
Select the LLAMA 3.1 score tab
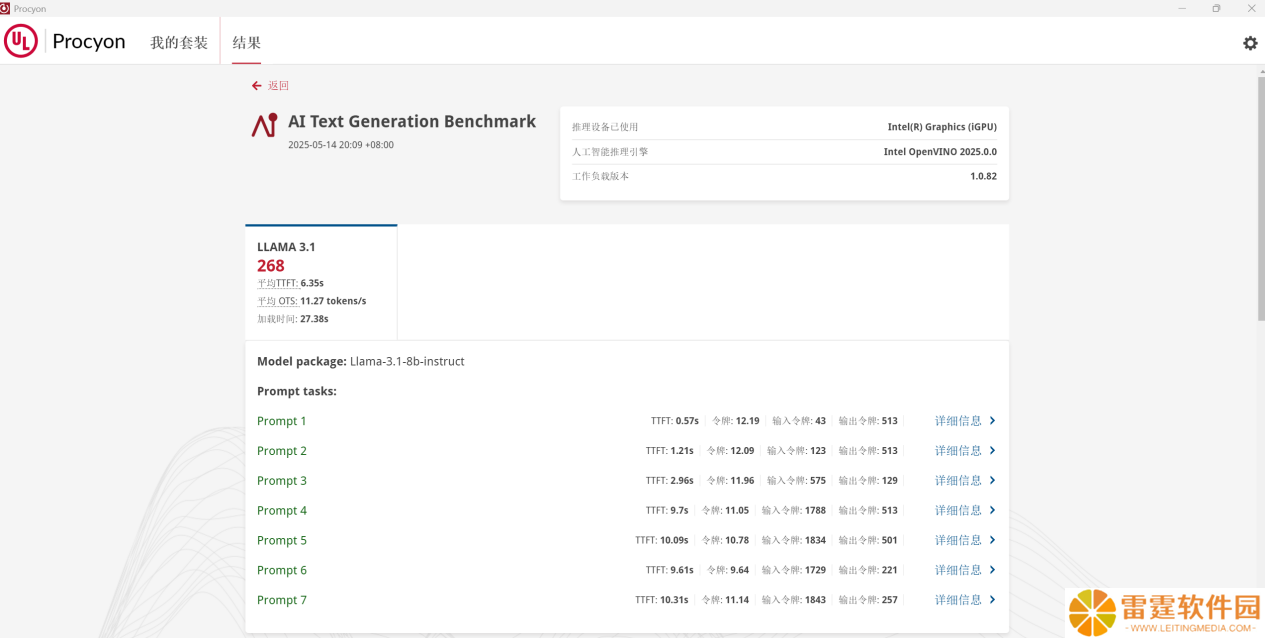(x=321, y=283)
